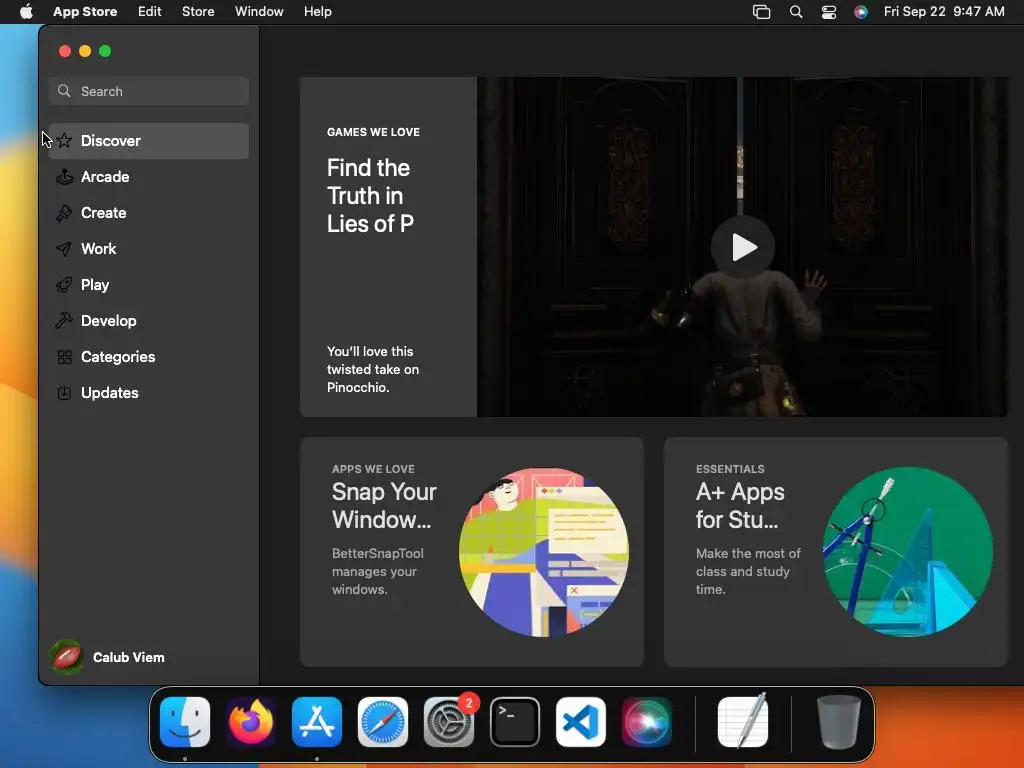Click the Develop hammer icon
Screen dimensions: 1024x768
64,321
